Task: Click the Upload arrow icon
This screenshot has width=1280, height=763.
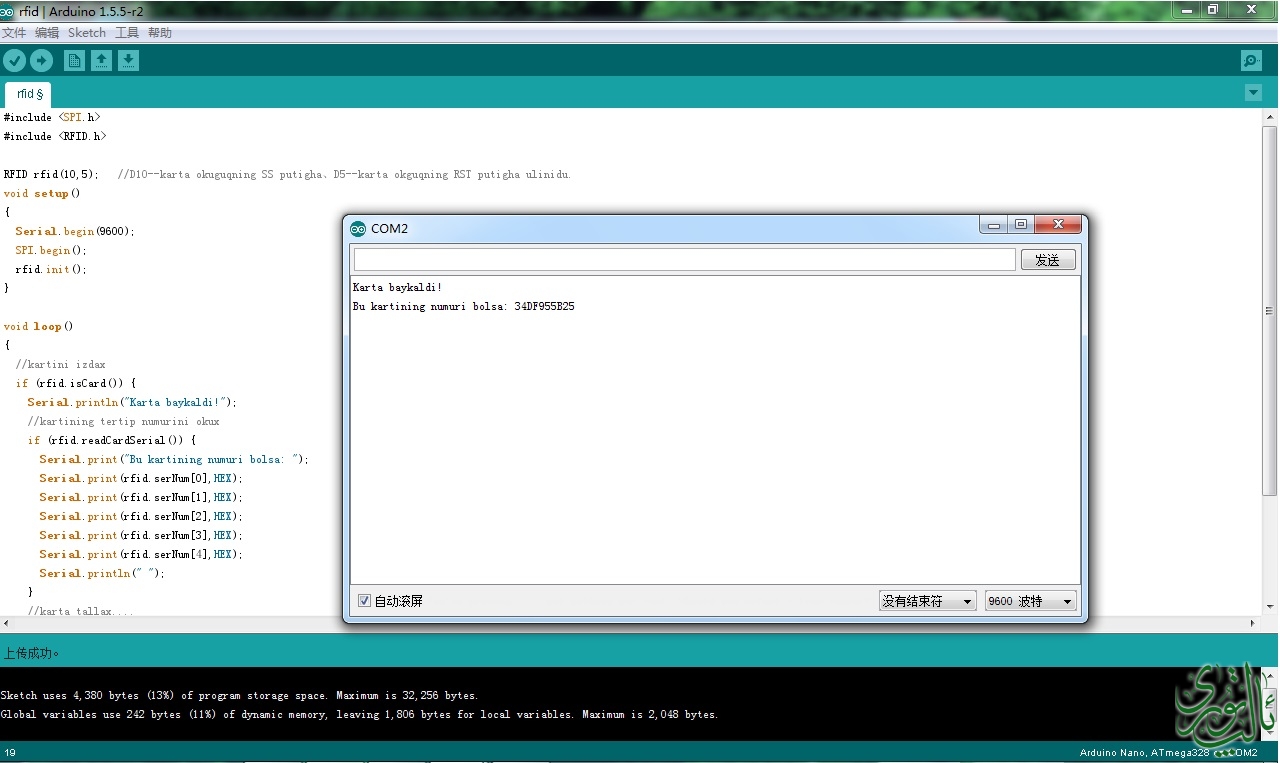Action: [x=41, y=61]
